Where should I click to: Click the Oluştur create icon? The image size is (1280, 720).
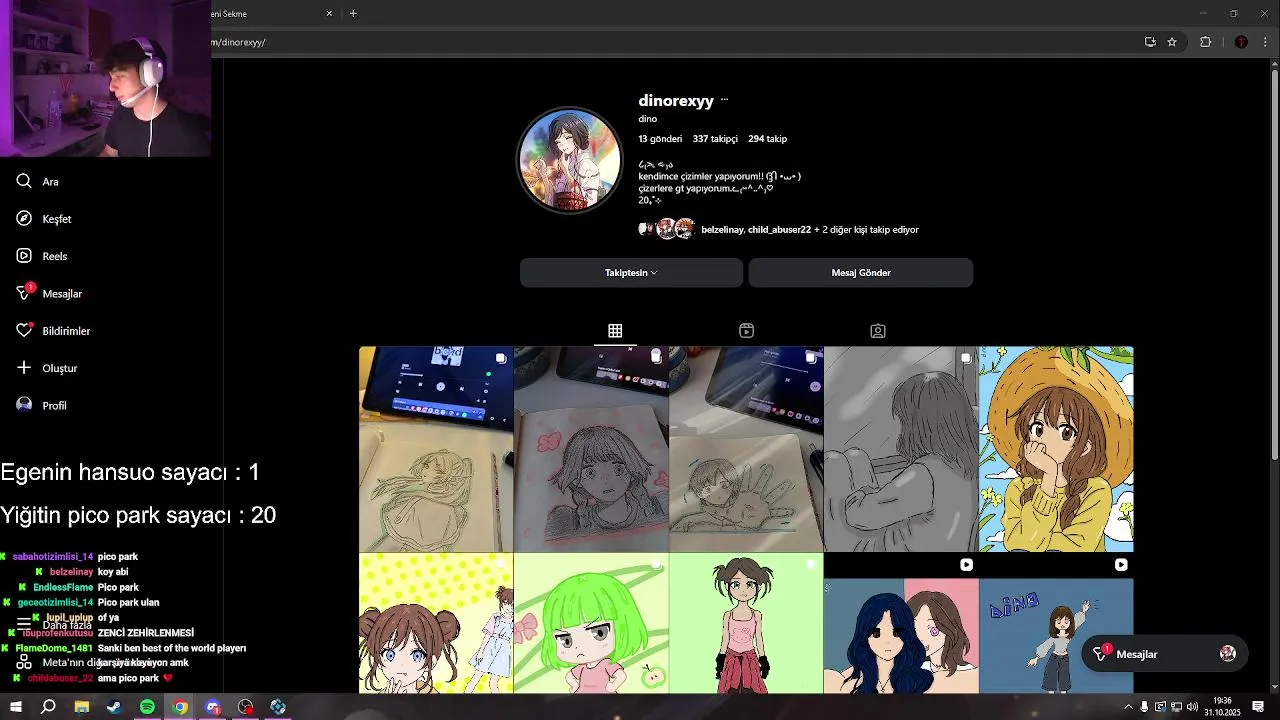[x=24, y=368]
